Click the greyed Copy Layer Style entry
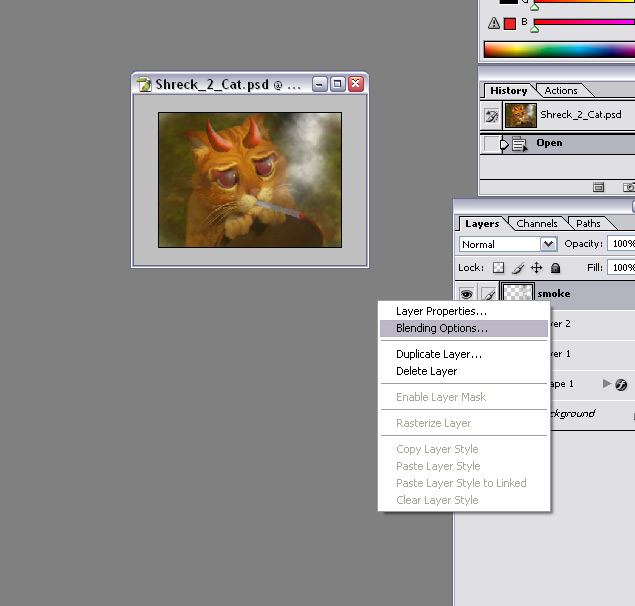This screenshot has height=606, width=635. 464,449
